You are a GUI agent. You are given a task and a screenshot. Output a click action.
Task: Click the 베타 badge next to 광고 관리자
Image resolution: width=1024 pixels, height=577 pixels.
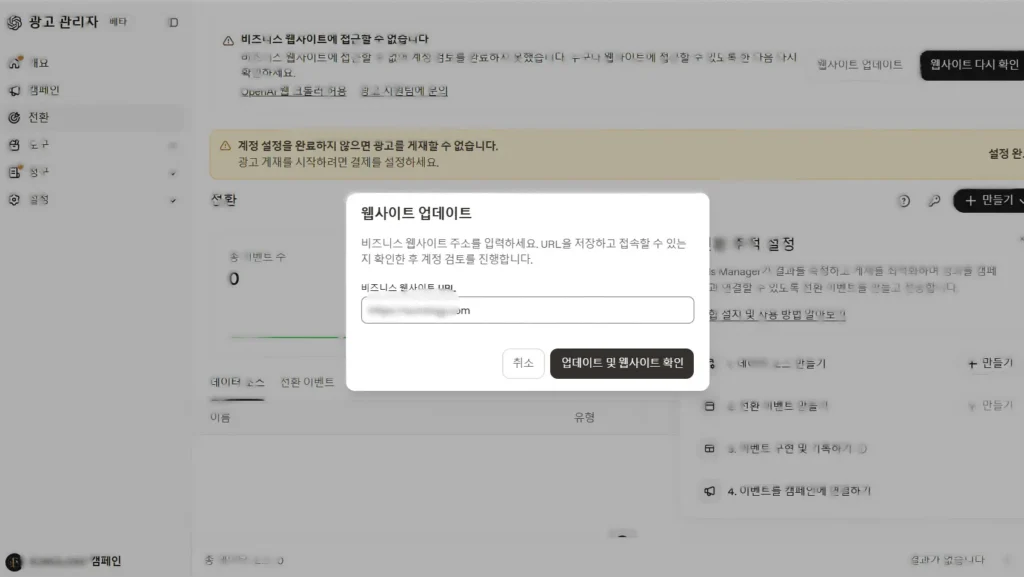pyautogui.click(x=118, y=22)
